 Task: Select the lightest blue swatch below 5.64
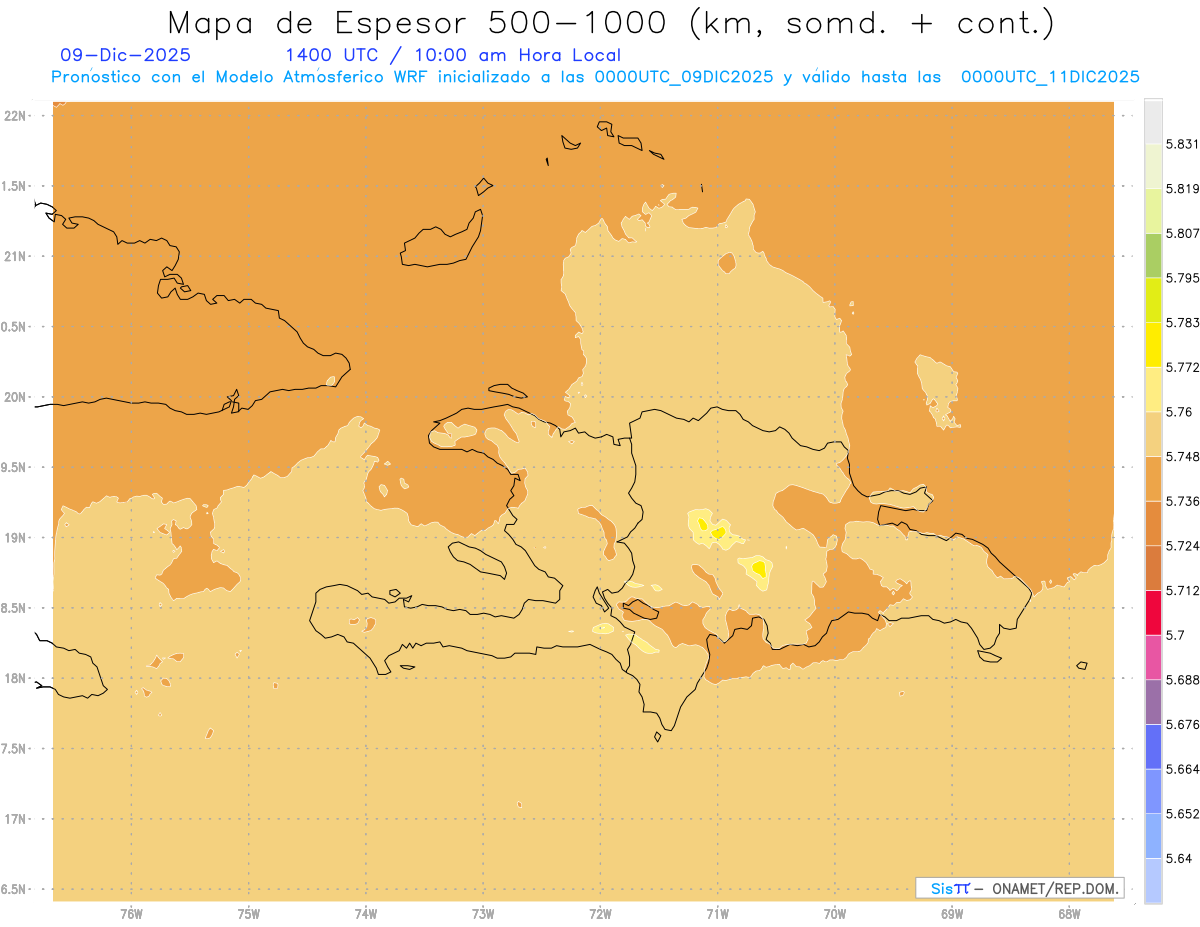click(x=1153, y=881)
